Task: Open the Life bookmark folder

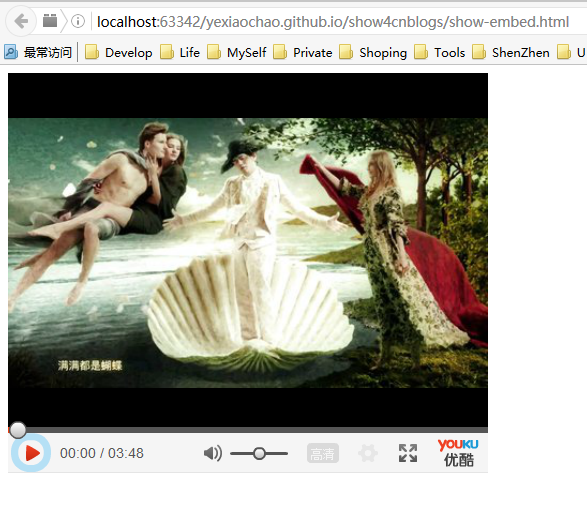Action: coord(180,52)
